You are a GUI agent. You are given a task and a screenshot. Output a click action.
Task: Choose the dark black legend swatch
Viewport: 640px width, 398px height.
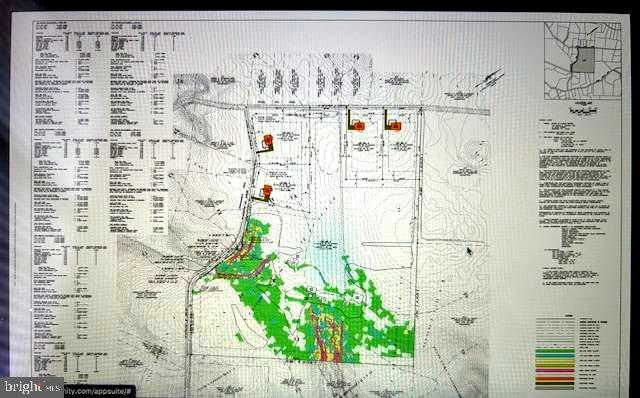(555, 383)
